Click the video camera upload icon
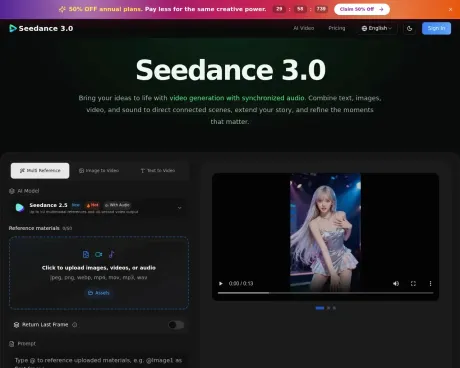The height and width of the screenshot is (368, 460). tap(98, 254)
